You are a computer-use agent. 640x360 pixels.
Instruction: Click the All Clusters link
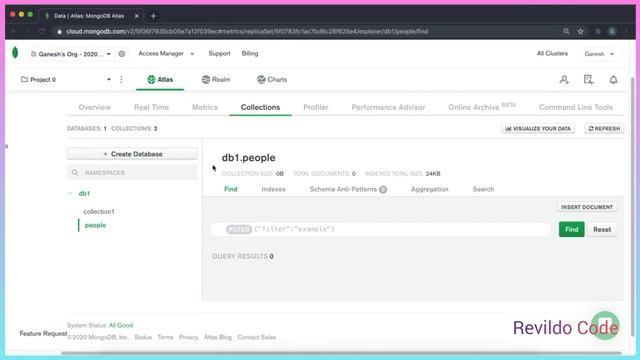tap(552, 53)
